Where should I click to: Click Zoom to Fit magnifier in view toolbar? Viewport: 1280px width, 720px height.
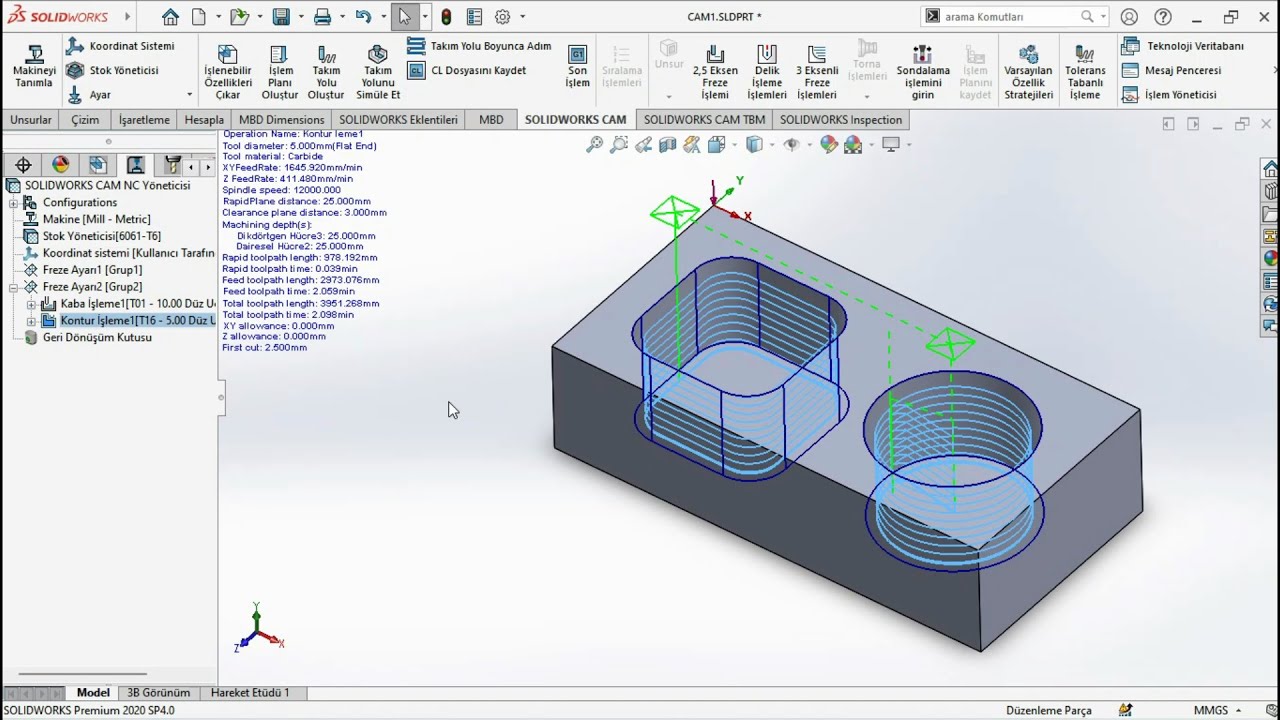tap(594, 145)
